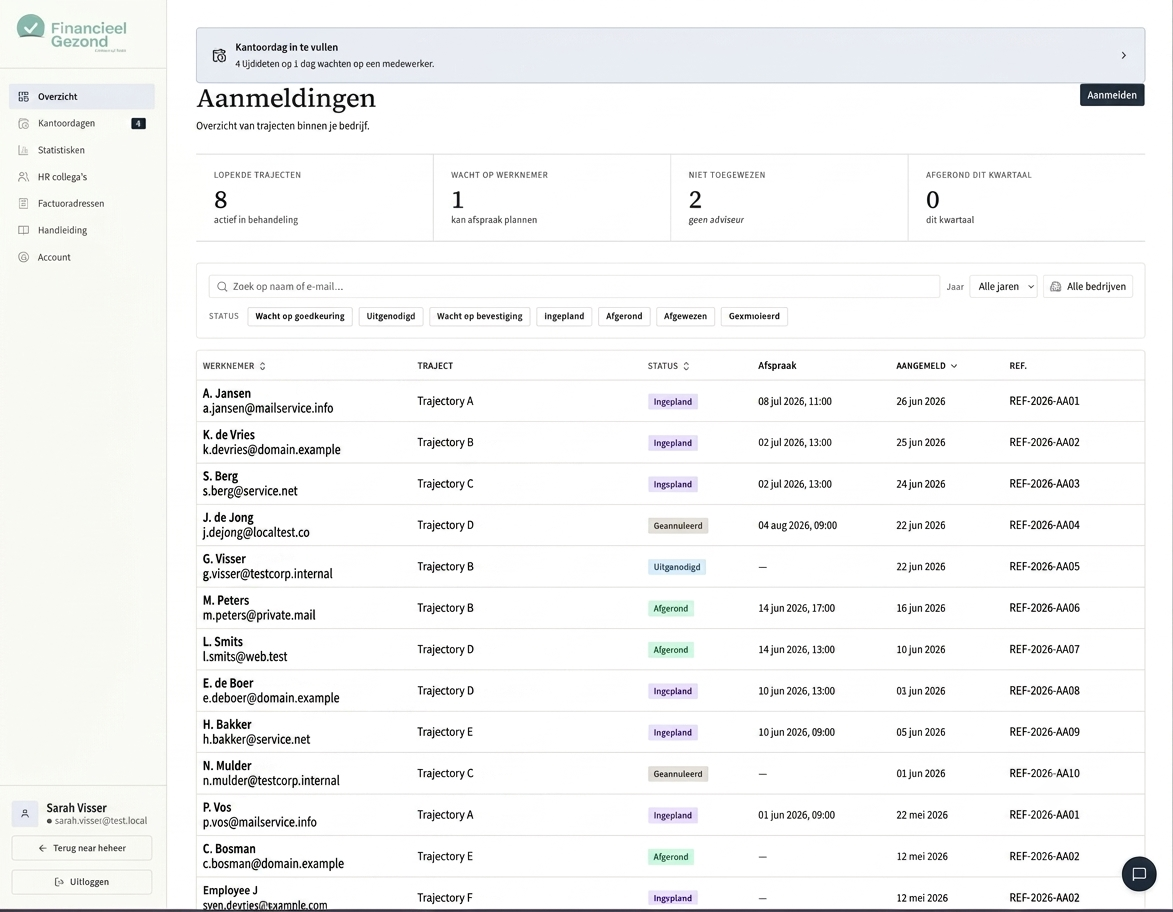Screen dimensions: 1173x912
Task: Click the HR collega's people icon
Action: coord(23,177)
